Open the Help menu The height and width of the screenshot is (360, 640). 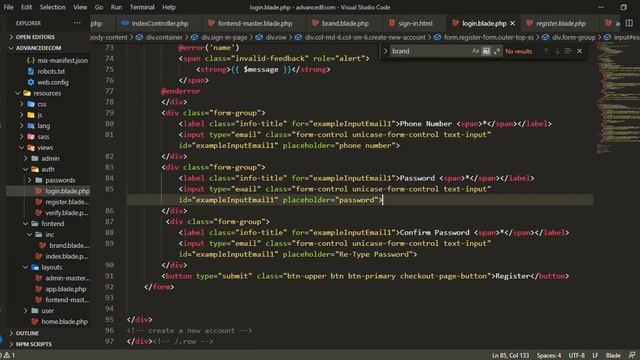point(169,7)
